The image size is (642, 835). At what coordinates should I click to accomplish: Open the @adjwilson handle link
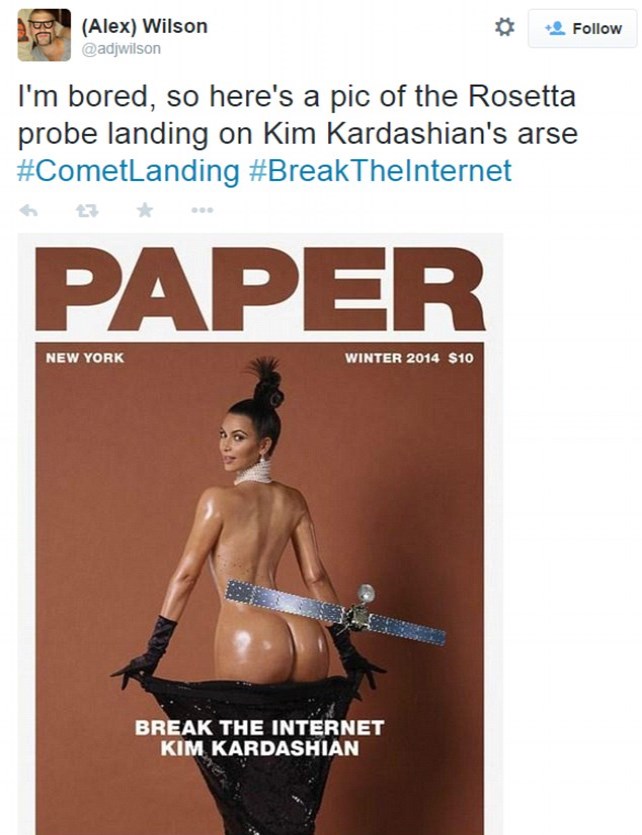pos(121,49)
